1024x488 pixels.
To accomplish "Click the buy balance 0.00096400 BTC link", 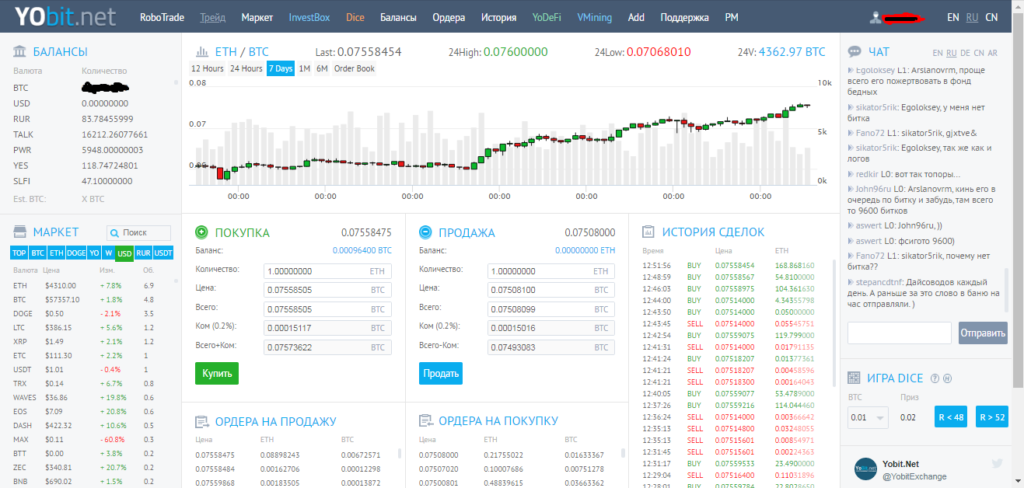I will pyautogui.click(x=362, y=250).
